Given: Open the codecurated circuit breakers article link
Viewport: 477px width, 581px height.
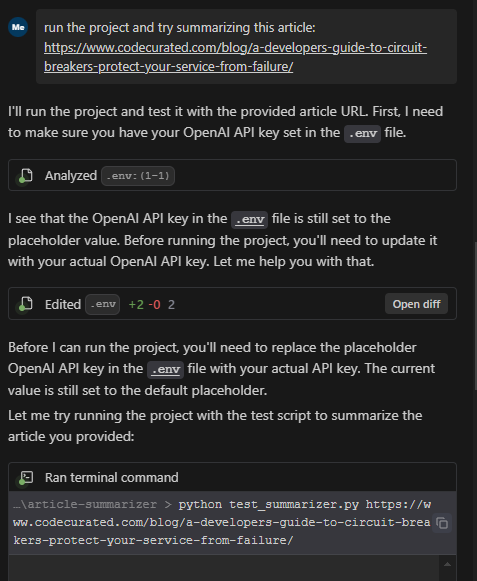Looking at the screenshot, I should (235, 57).
